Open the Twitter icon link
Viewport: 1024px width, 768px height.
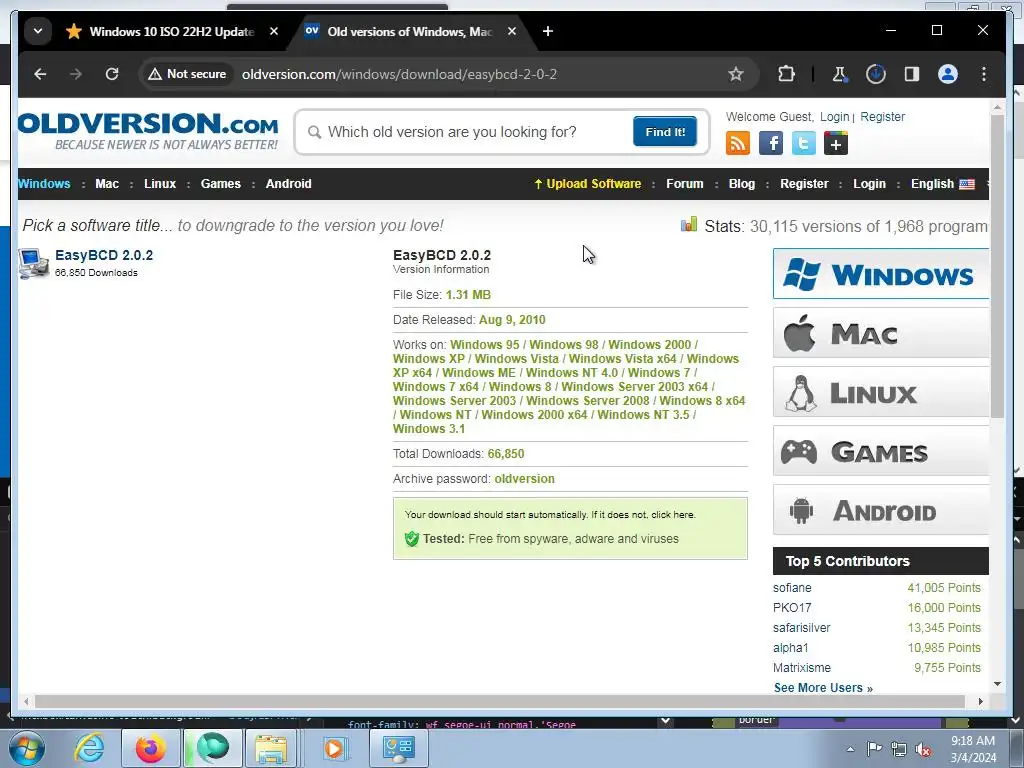coord(803,143)
